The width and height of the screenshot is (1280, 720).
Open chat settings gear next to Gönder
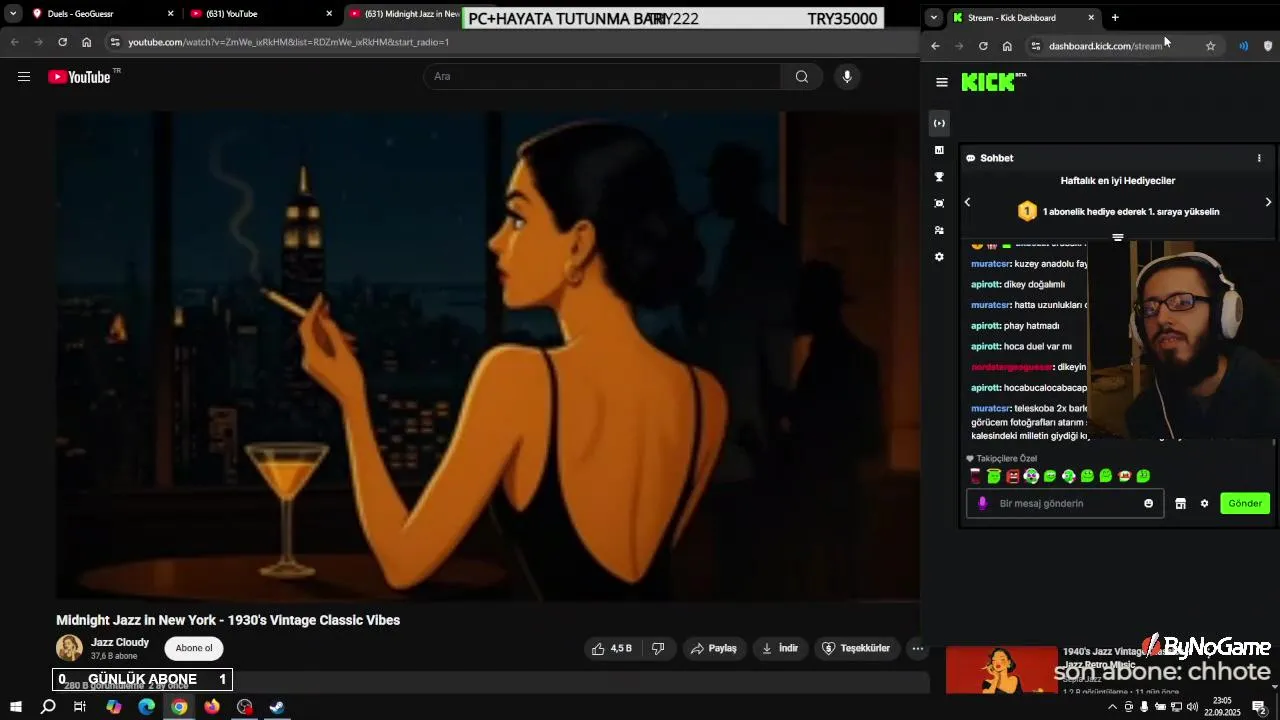pyautogui.click(x=1204, y=503)
